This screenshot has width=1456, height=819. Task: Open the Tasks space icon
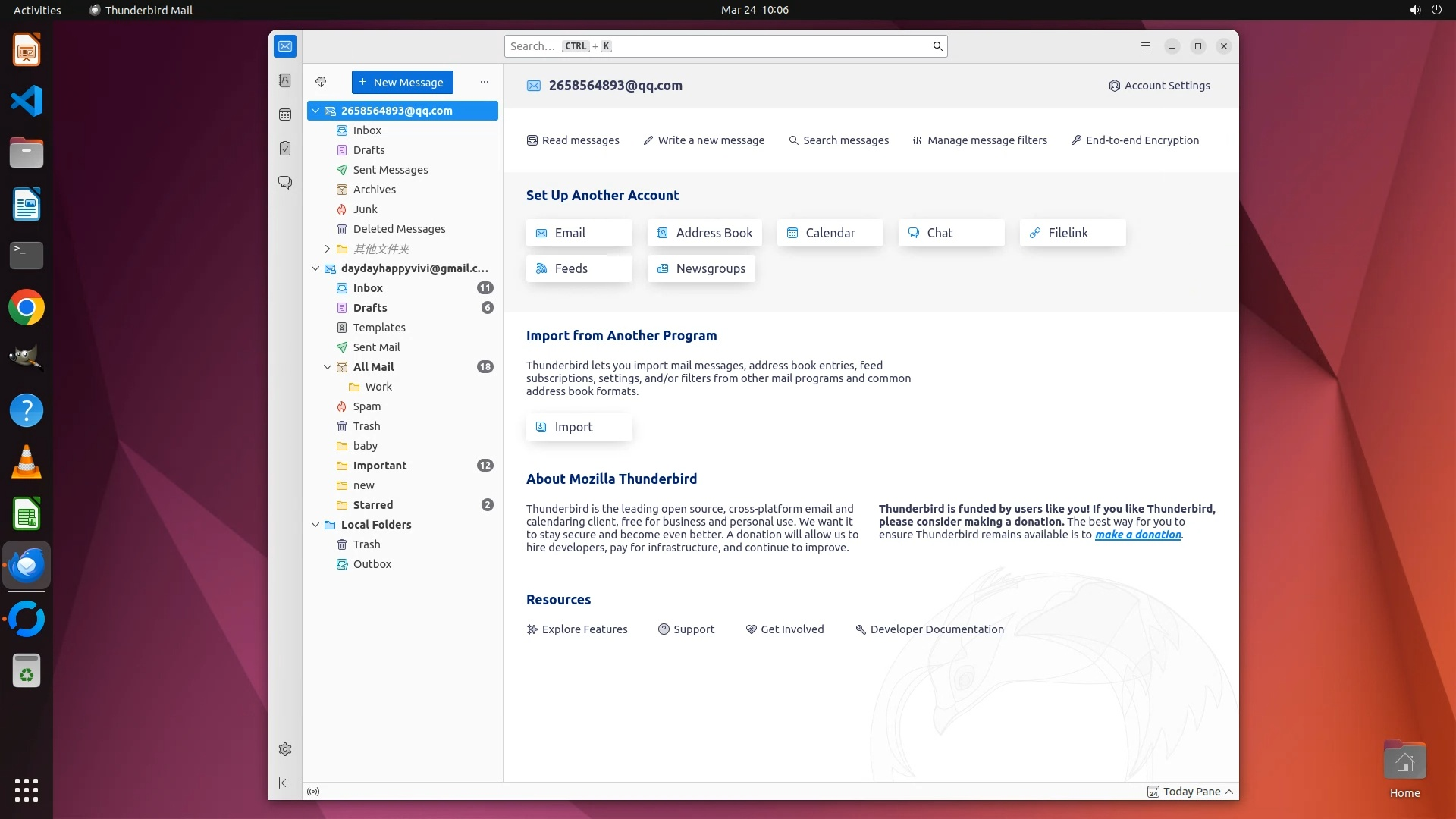click(x=285, y=149)
